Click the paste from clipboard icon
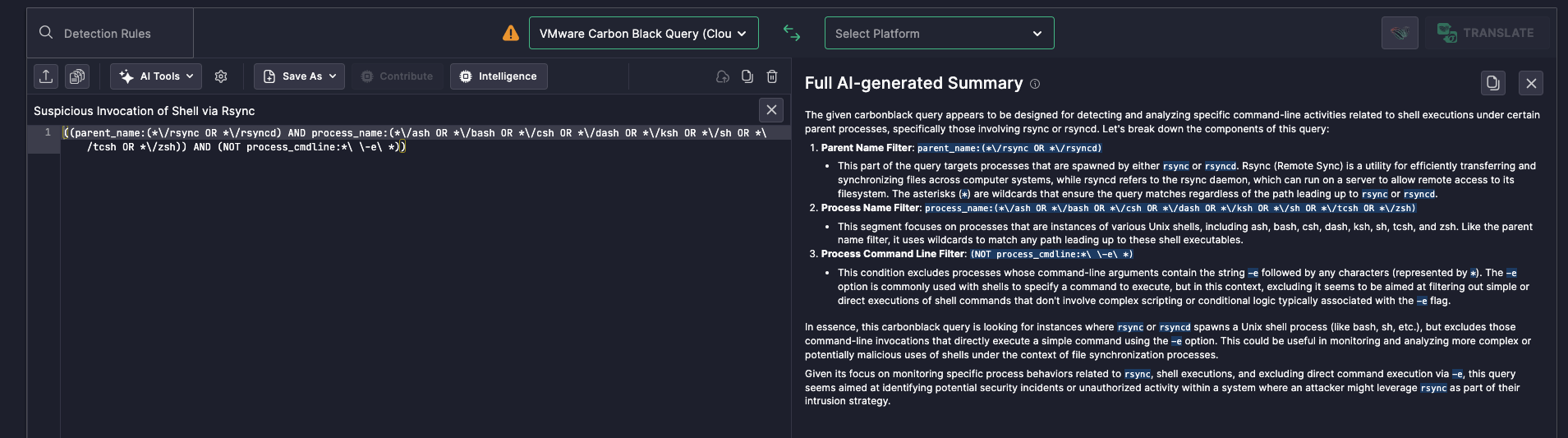Screen dimensions: 1568x438 [77, 76]
